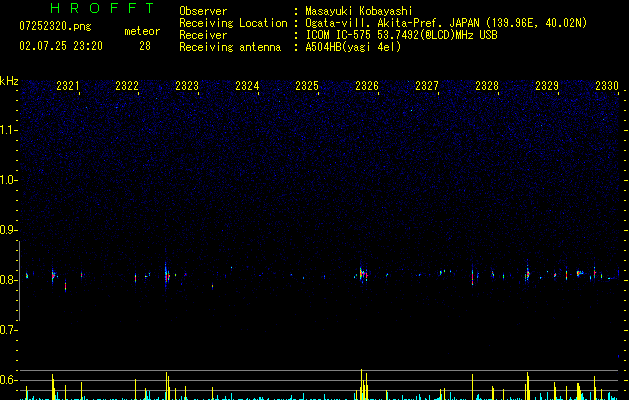
Task: Click the 1.0 frequency axis label
Action: pyautogui.click(x=7, y=180)
